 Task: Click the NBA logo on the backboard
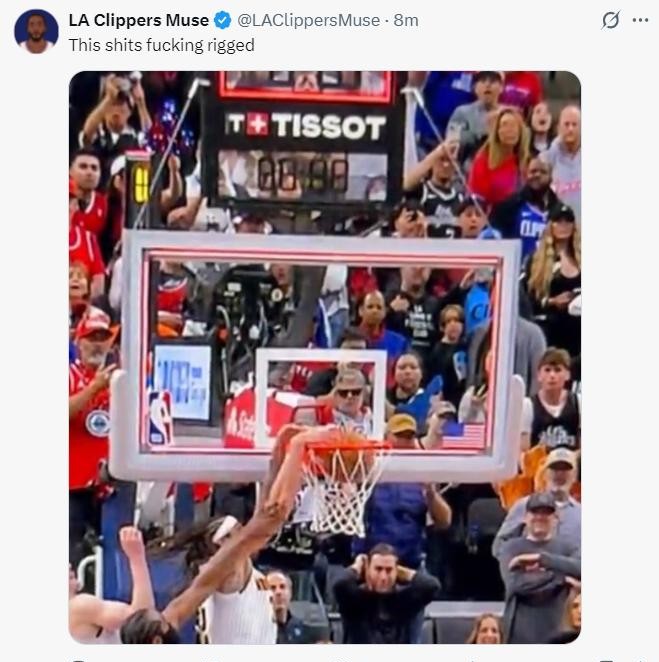pos(160,418)
